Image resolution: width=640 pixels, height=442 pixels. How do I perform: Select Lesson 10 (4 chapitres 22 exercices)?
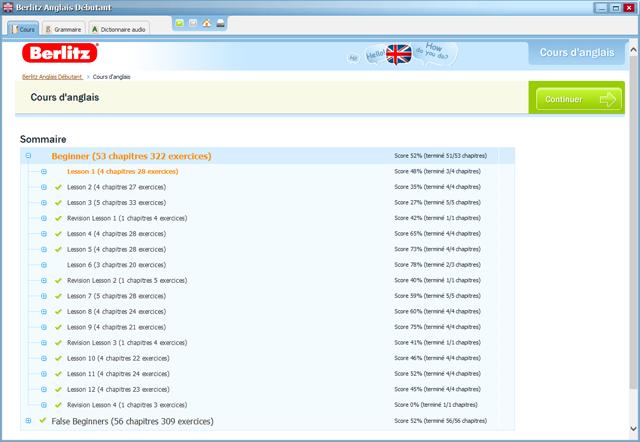point(118,358)
